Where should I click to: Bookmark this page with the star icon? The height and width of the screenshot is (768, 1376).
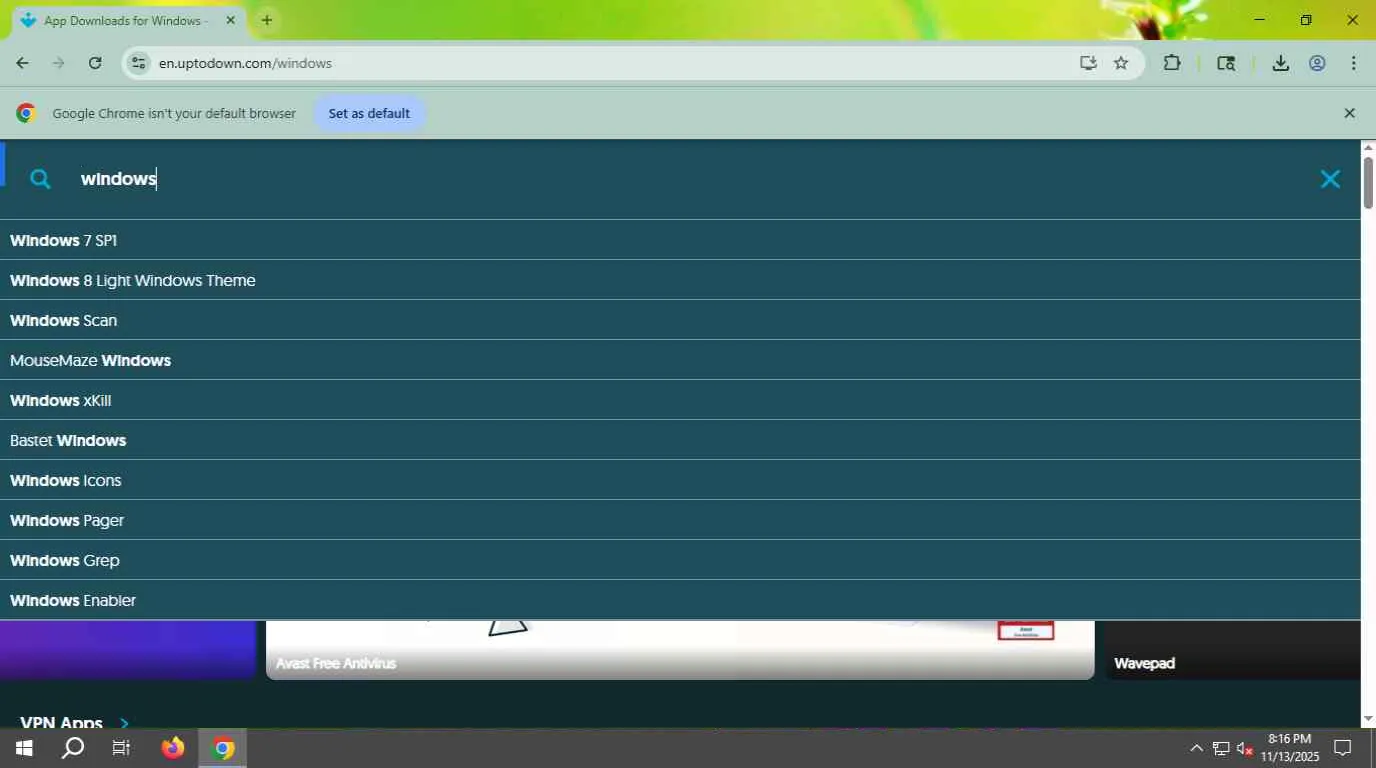point(1121,63)
